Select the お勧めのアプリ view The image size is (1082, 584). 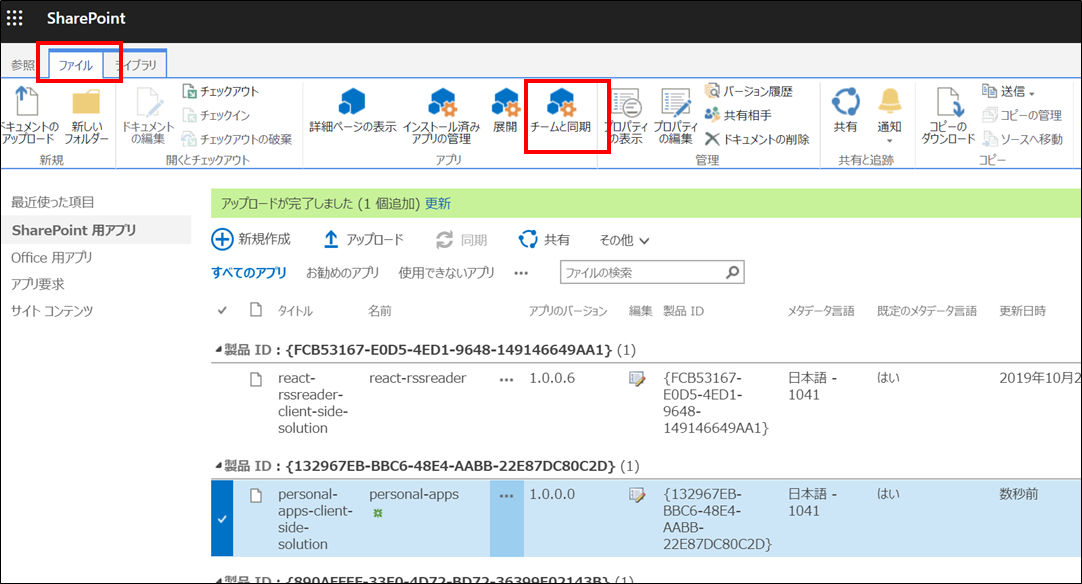click(342, 273)
